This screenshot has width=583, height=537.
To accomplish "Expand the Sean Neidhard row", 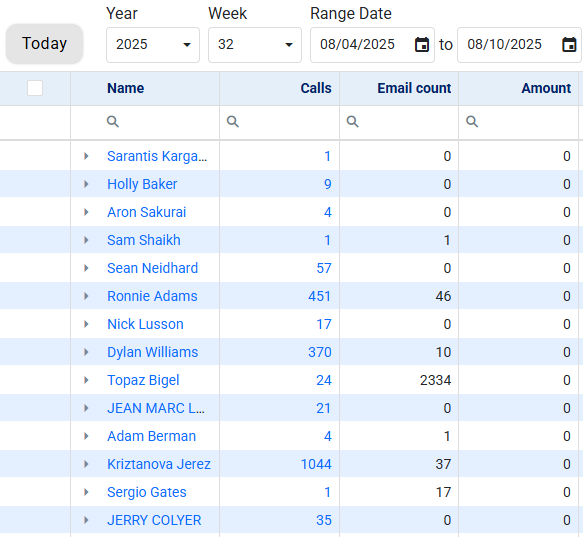I will pos(86,268).
